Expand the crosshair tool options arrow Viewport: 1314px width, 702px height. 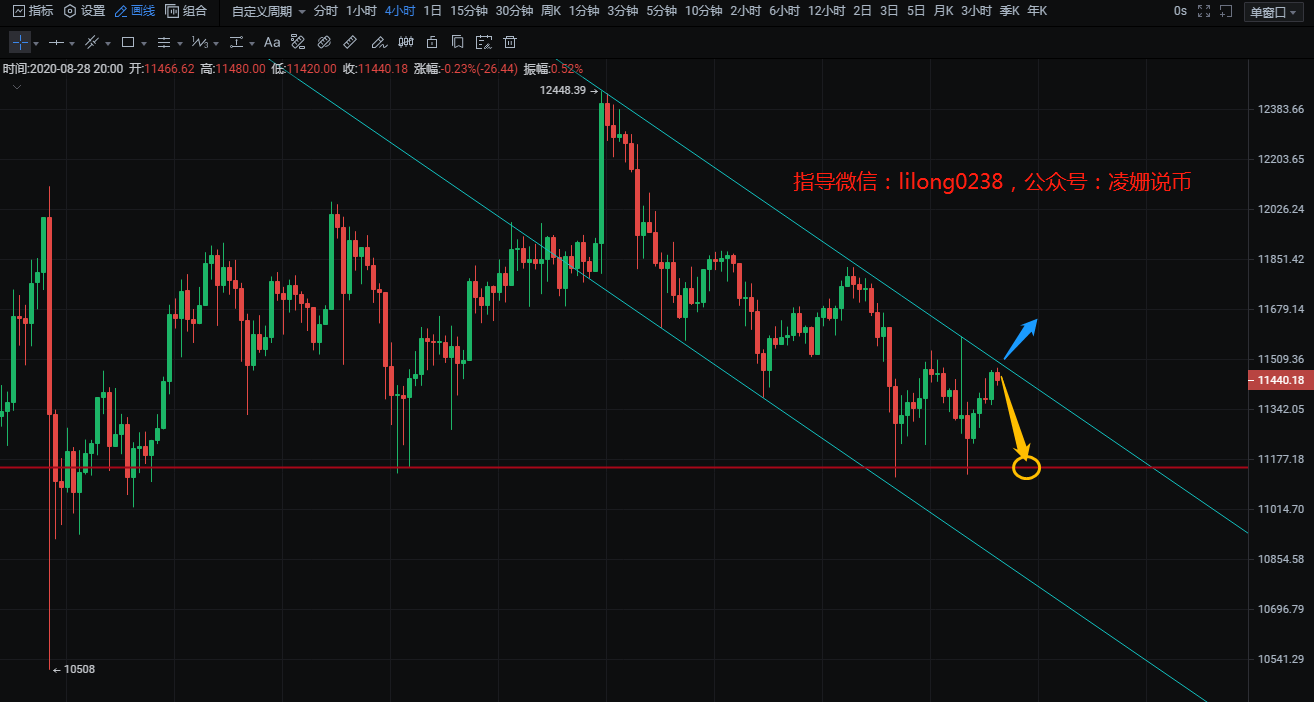pyautogui.click(x=37, y=44)
